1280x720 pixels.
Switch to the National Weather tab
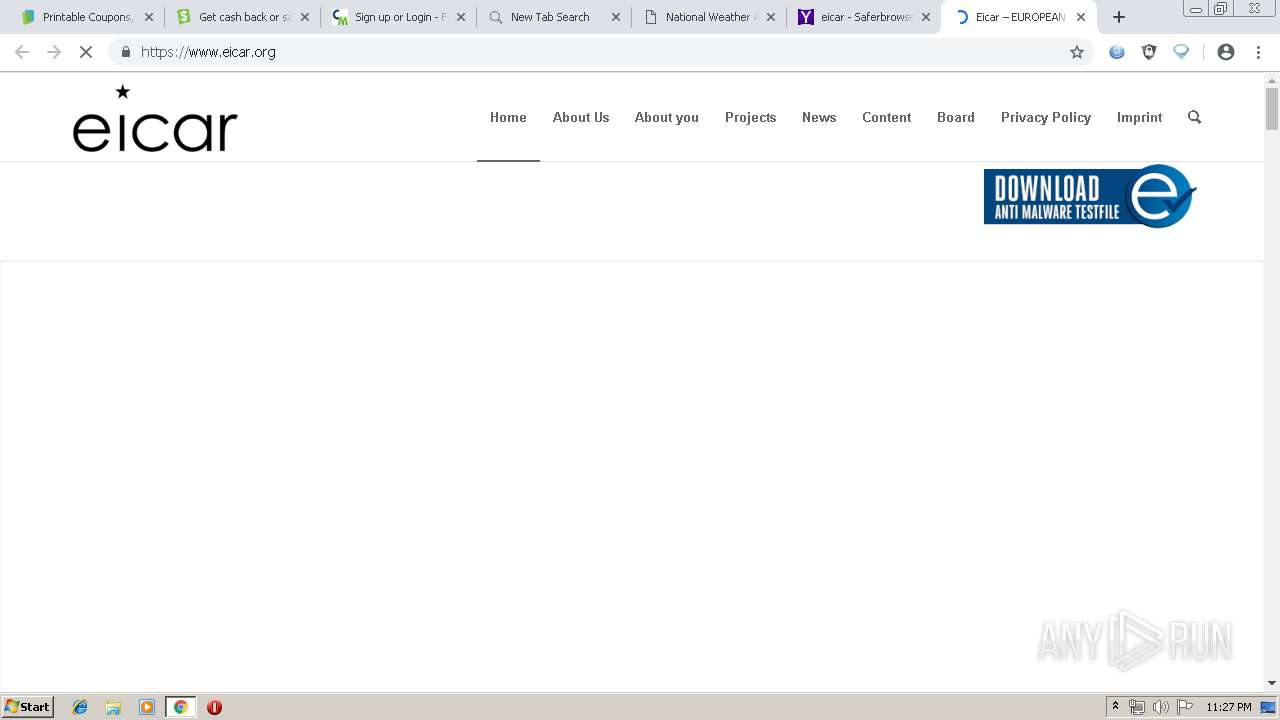coord(708,17)
